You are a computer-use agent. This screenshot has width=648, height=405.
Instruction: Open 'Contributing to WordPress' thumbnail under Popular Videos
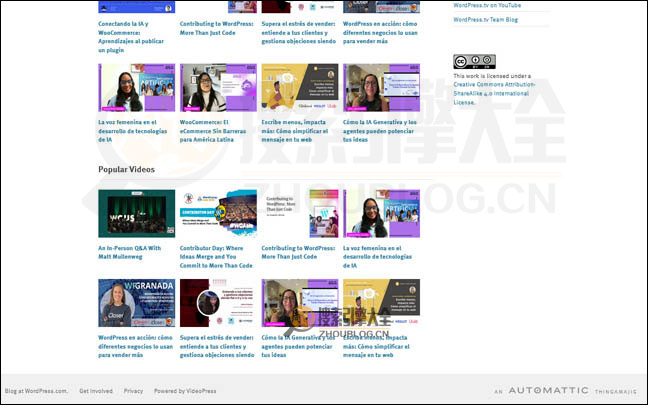pos(299,213)
